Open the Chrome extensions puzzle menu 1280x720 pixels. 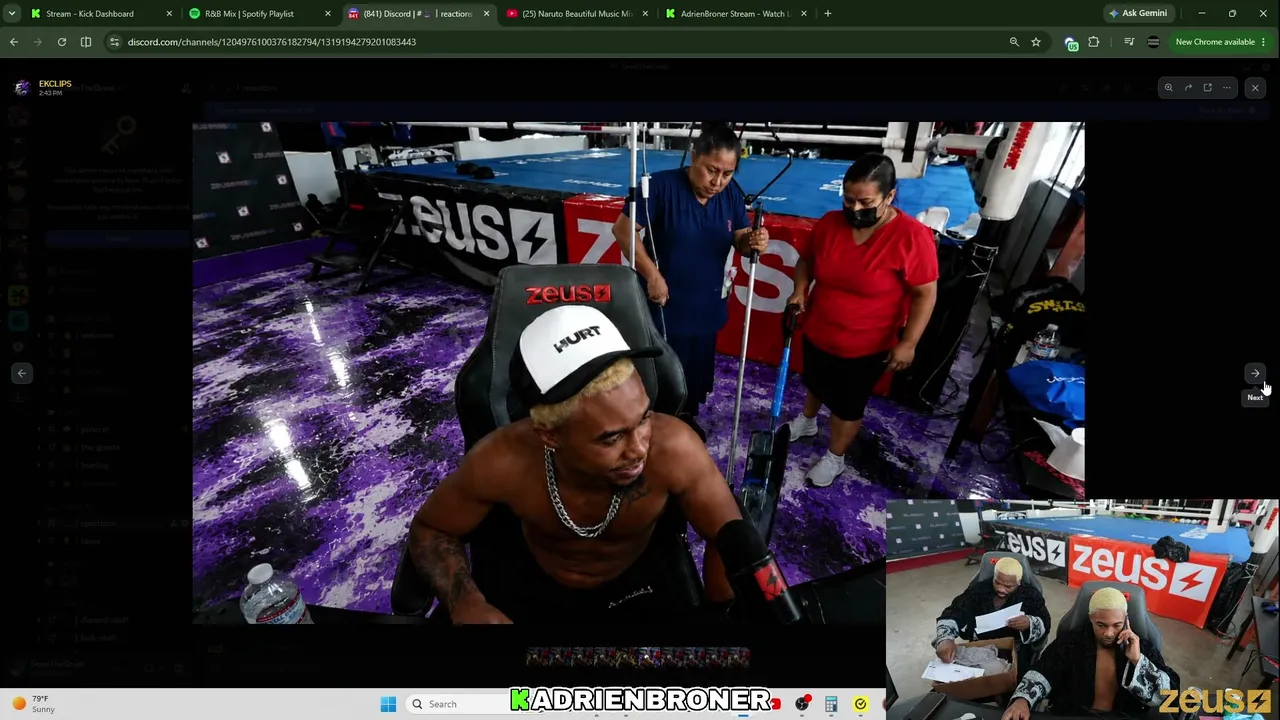1093,42
